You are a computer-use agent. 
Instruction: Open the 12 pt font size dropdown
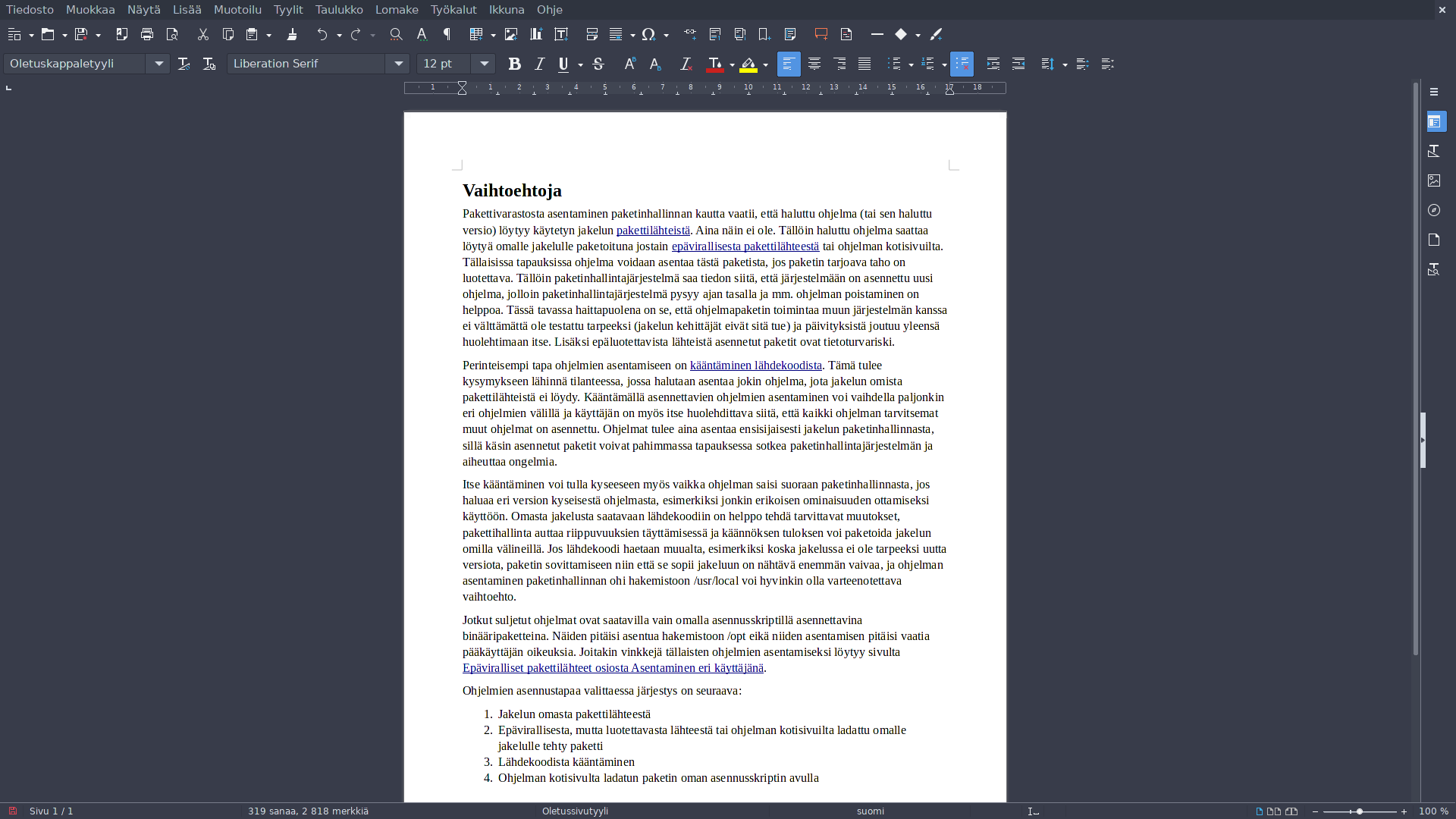[x=484, y=64]
